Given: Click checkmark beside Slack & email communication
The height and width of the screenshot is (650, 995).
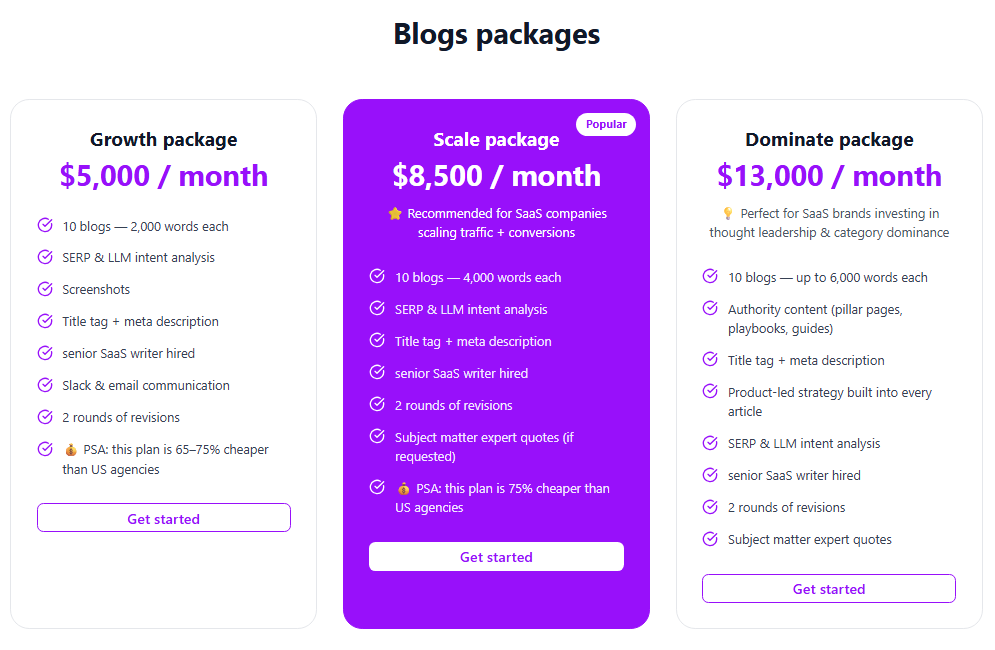Looking at the screenshot, I should click(x=45, y=385).
